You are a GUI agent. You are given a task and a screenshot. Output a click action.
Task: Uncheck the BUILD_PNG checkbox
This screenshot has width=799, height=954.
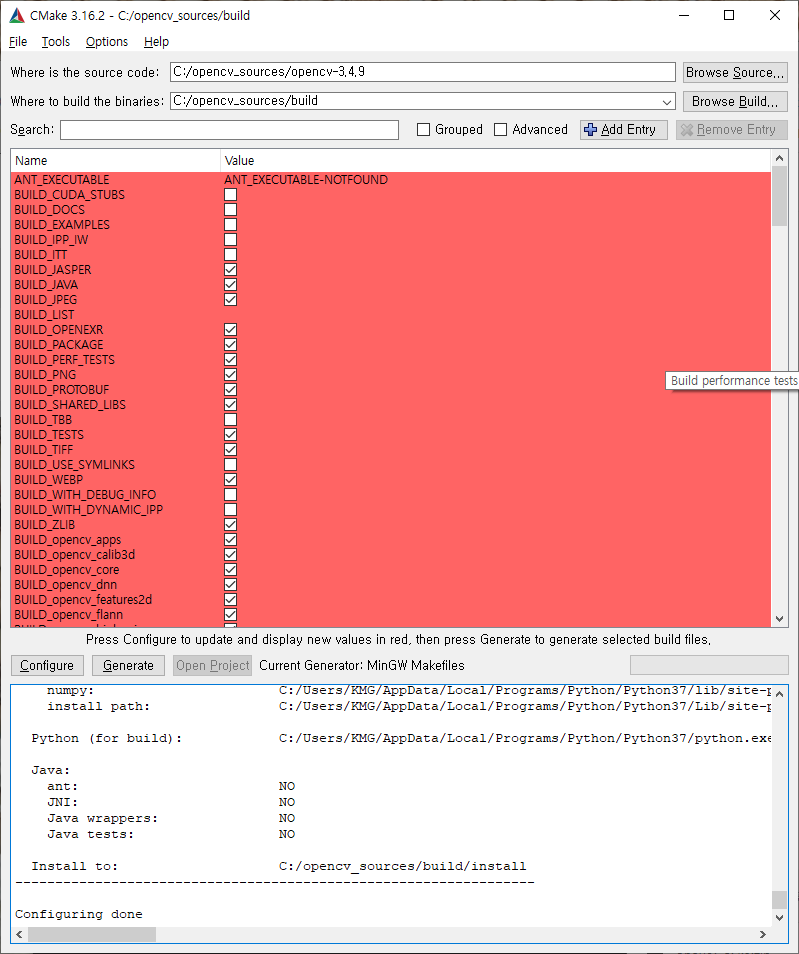pyautogui.click(x=231, y=375)
